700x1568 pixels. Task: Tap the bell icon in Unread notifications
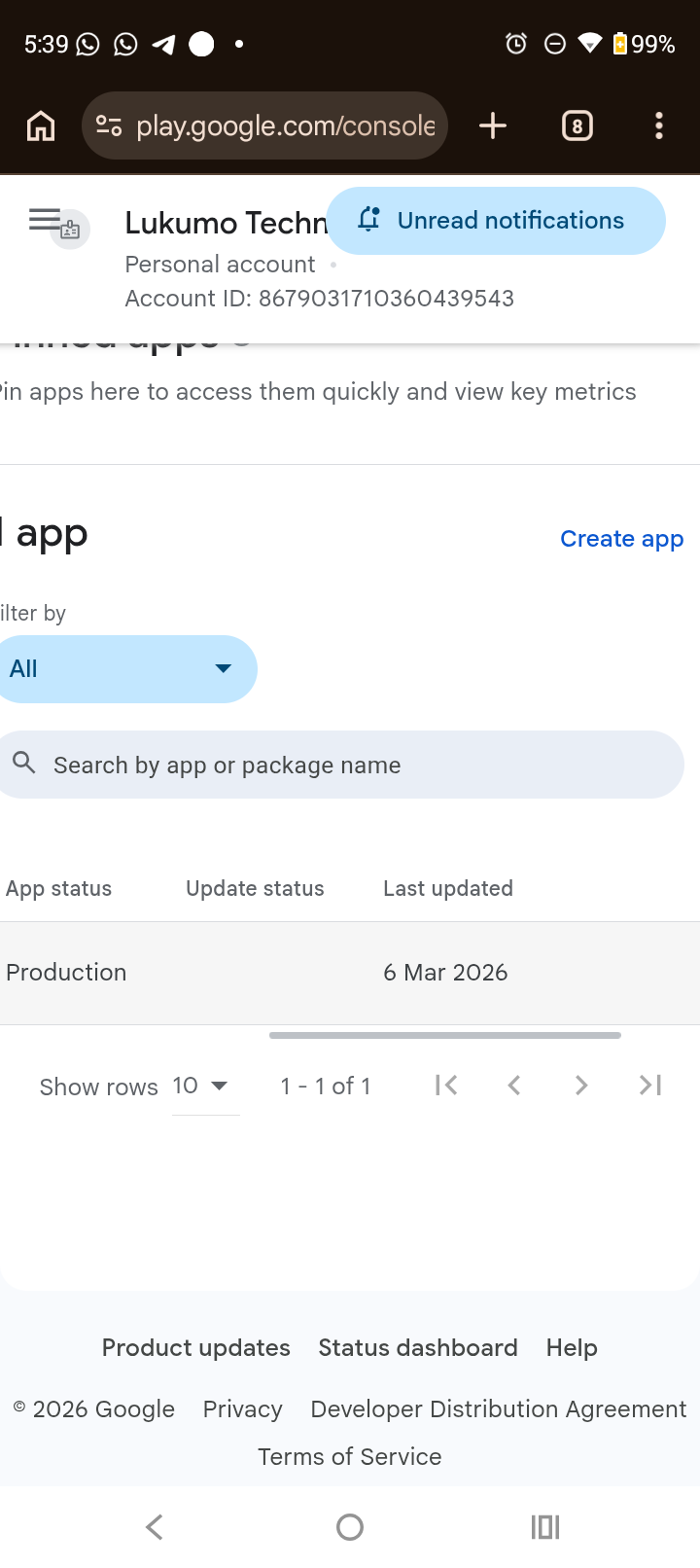point(368,220)
